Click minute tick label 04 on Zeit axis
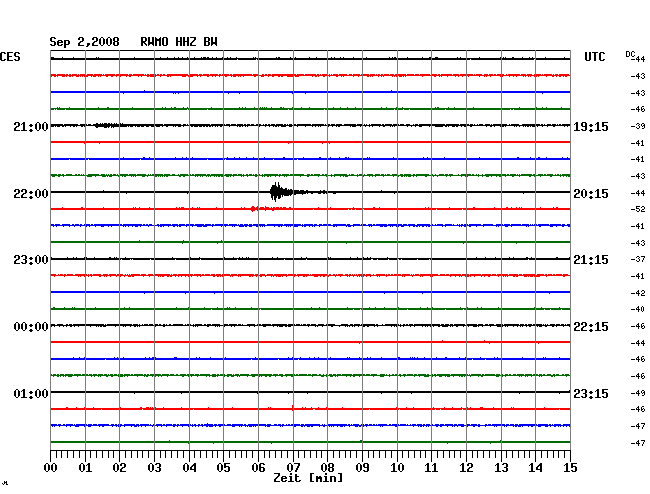 pos(189,468)
